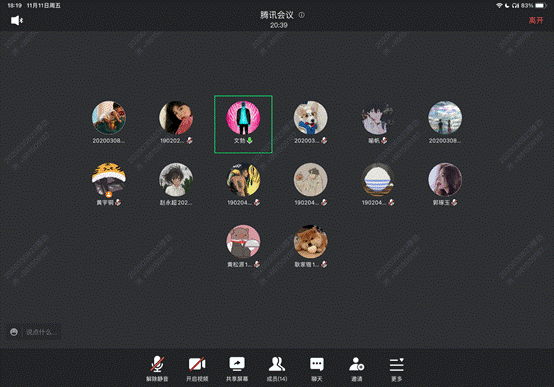This screenshot has height=387, width=554.
Task: Select participant 黄宇钢 with tiger hat avatar
Action: pos(108,180)
